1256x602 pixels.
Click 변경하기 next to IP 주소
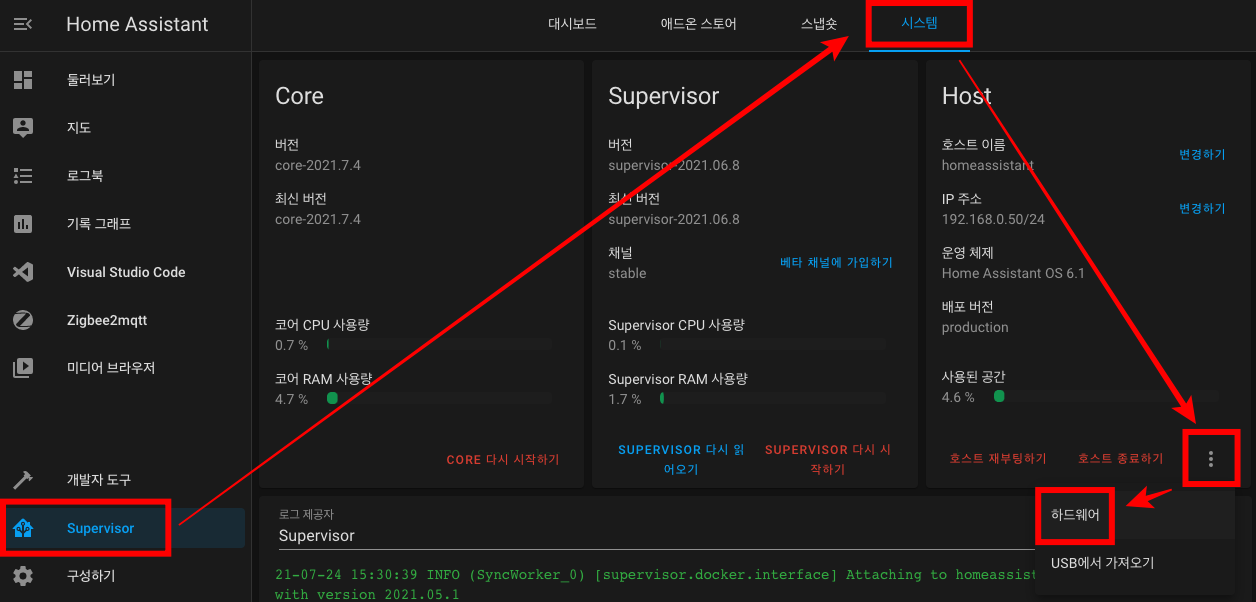1202,209
